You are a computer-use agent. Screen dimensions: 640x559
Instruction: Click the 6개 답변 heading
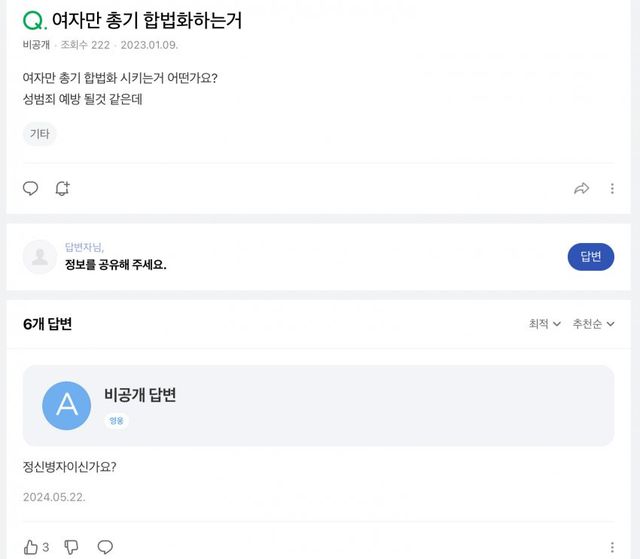point(47,324)
